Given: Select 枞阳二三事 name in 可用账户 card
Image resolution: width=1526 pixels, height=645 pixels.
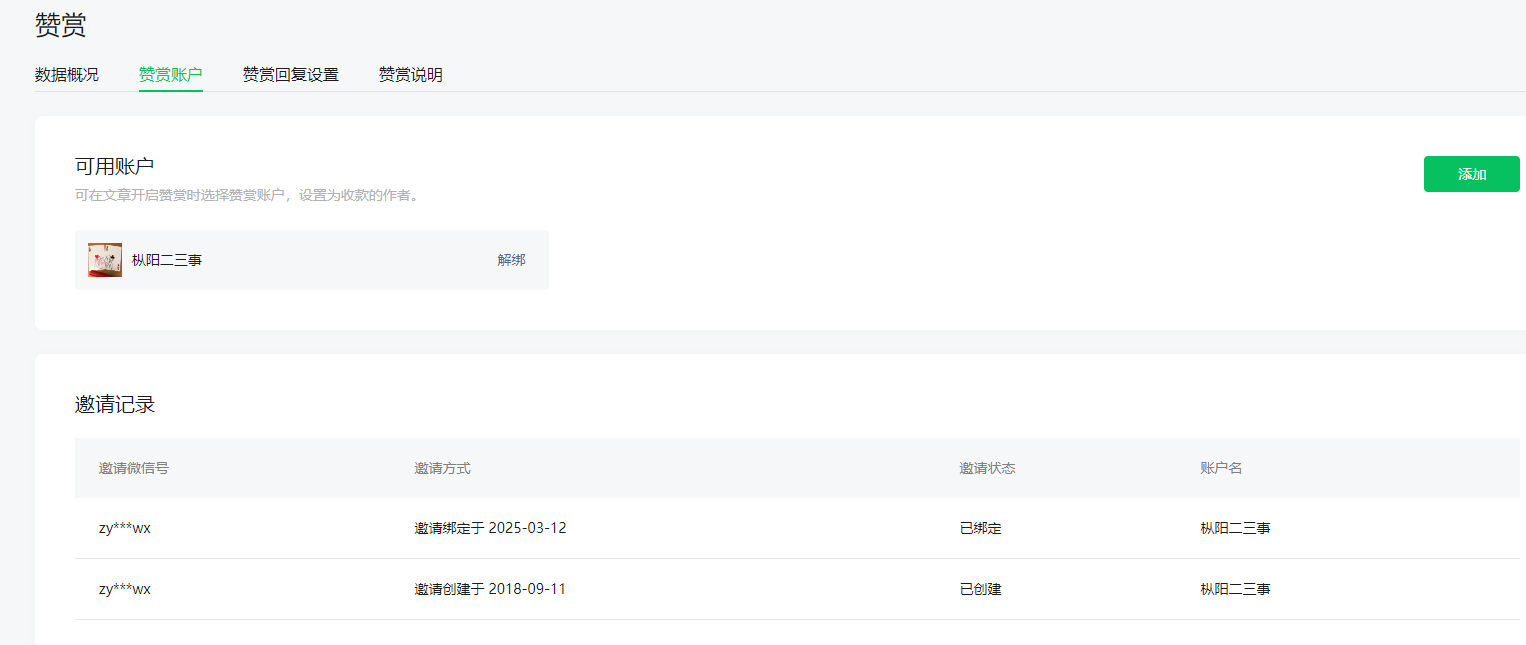Looking at the screenshot, I should 167,260.
